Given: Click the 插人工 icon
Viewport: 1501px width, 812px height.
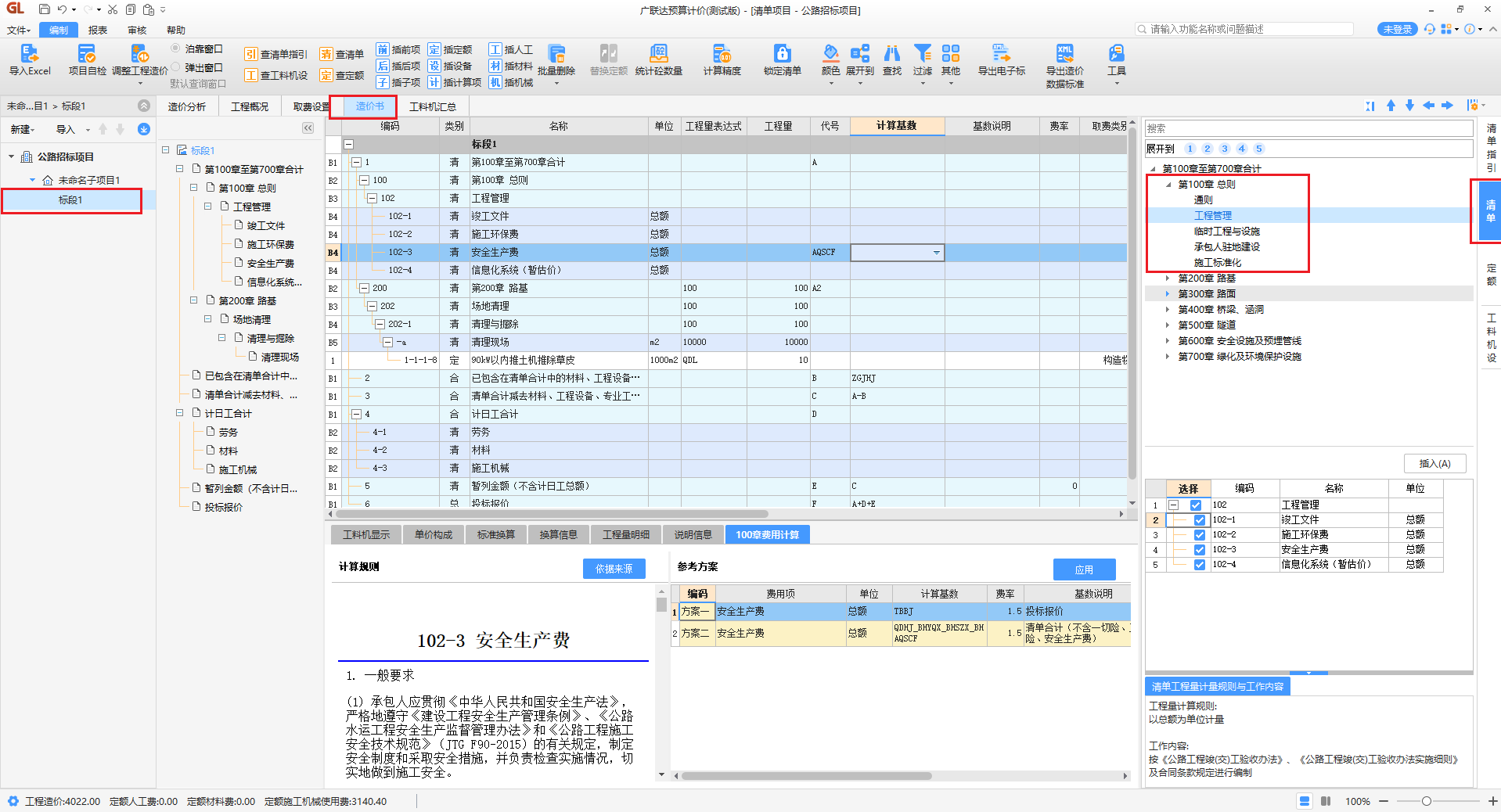Looking at the screenshot, I should [x=495, y=49].
